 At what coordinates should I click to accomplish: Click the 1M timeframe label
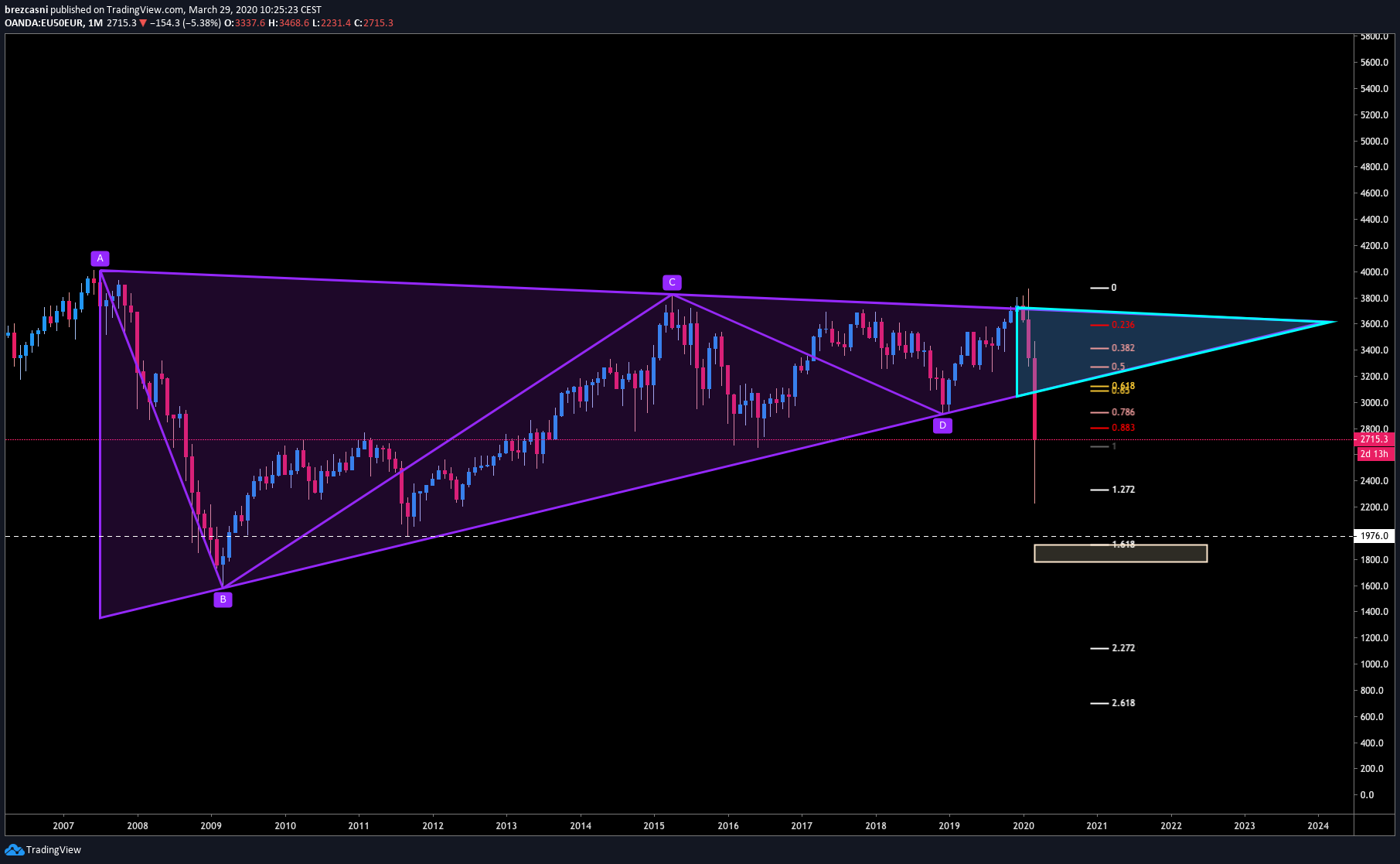point(95,23)
